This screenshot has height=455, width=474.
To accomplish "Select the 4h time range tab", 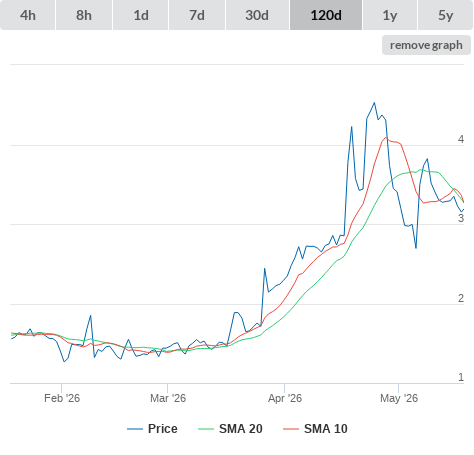I will 28,15.
